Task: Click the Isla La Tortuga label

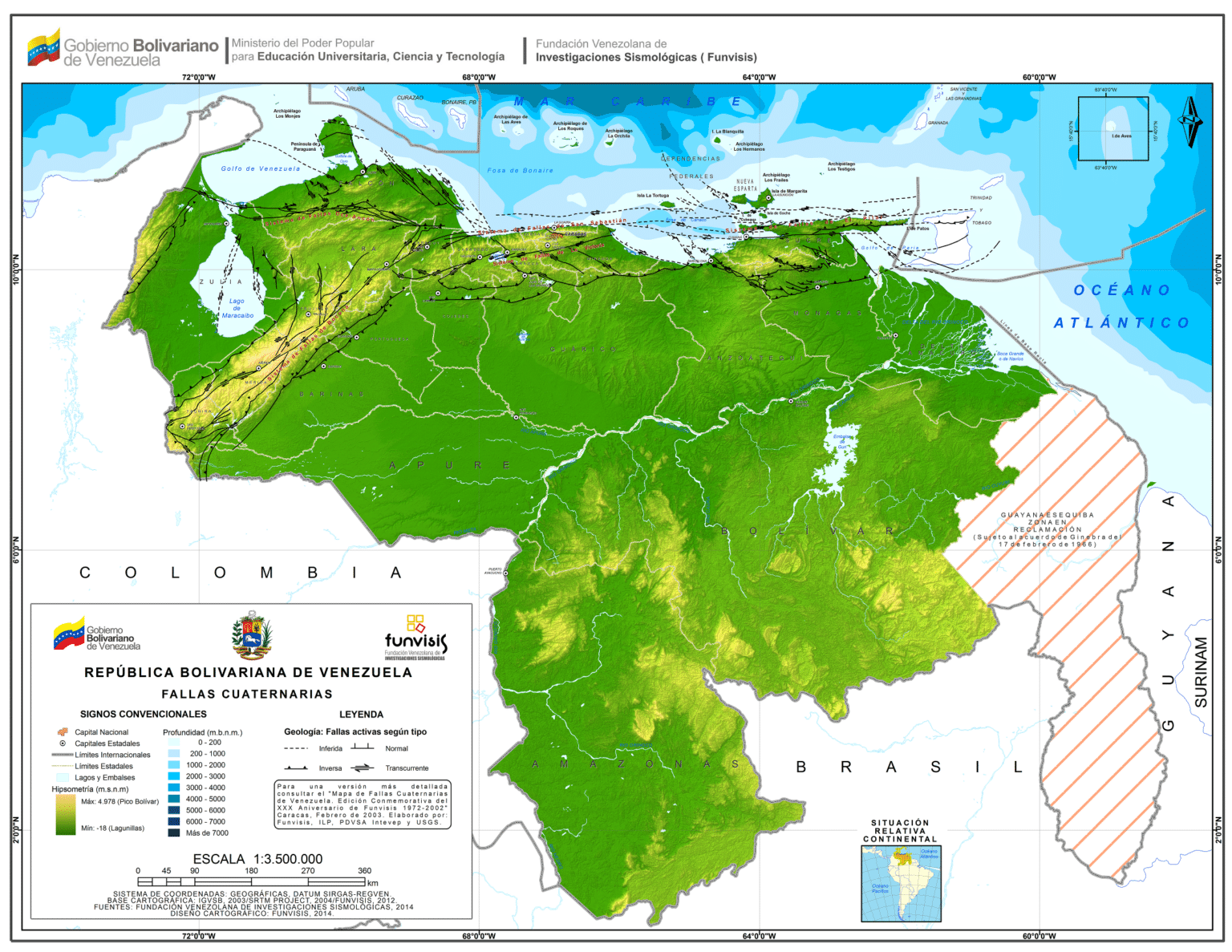Action: click(x=653, y=195)
